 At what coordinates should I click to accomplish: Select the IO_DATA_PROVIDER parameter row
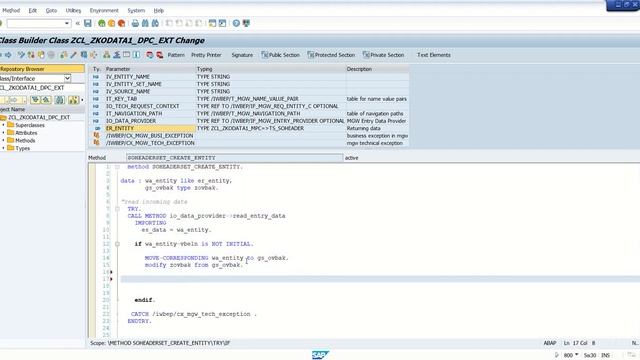tap(249, 121)
